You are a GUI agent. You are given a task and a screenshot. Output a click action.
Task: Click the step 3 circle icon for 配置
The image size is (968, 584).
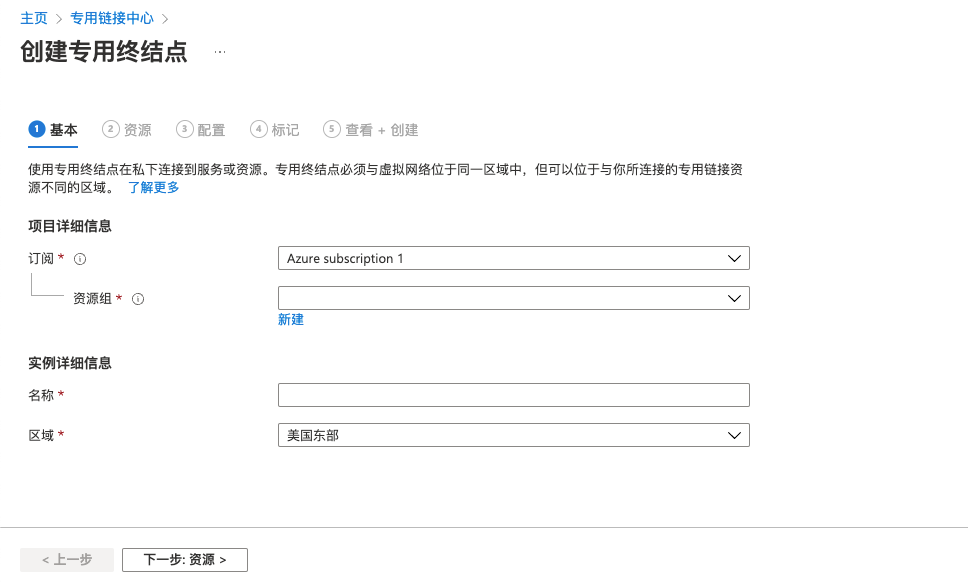click(x=184, y=129)
